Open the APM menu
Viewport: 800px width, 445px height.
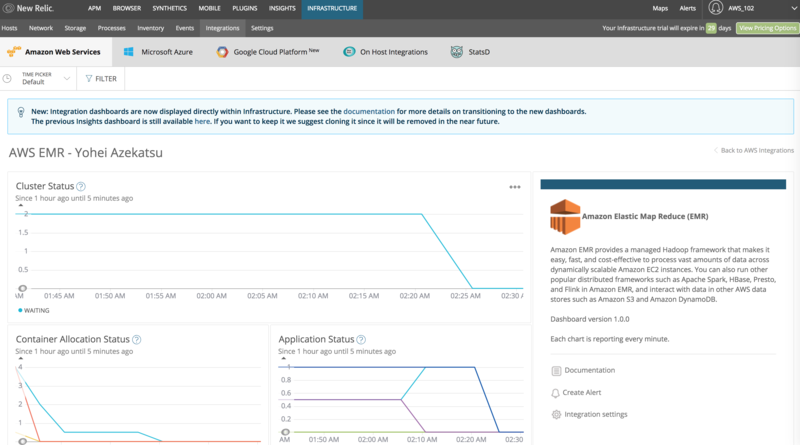(x=94, y=8)
